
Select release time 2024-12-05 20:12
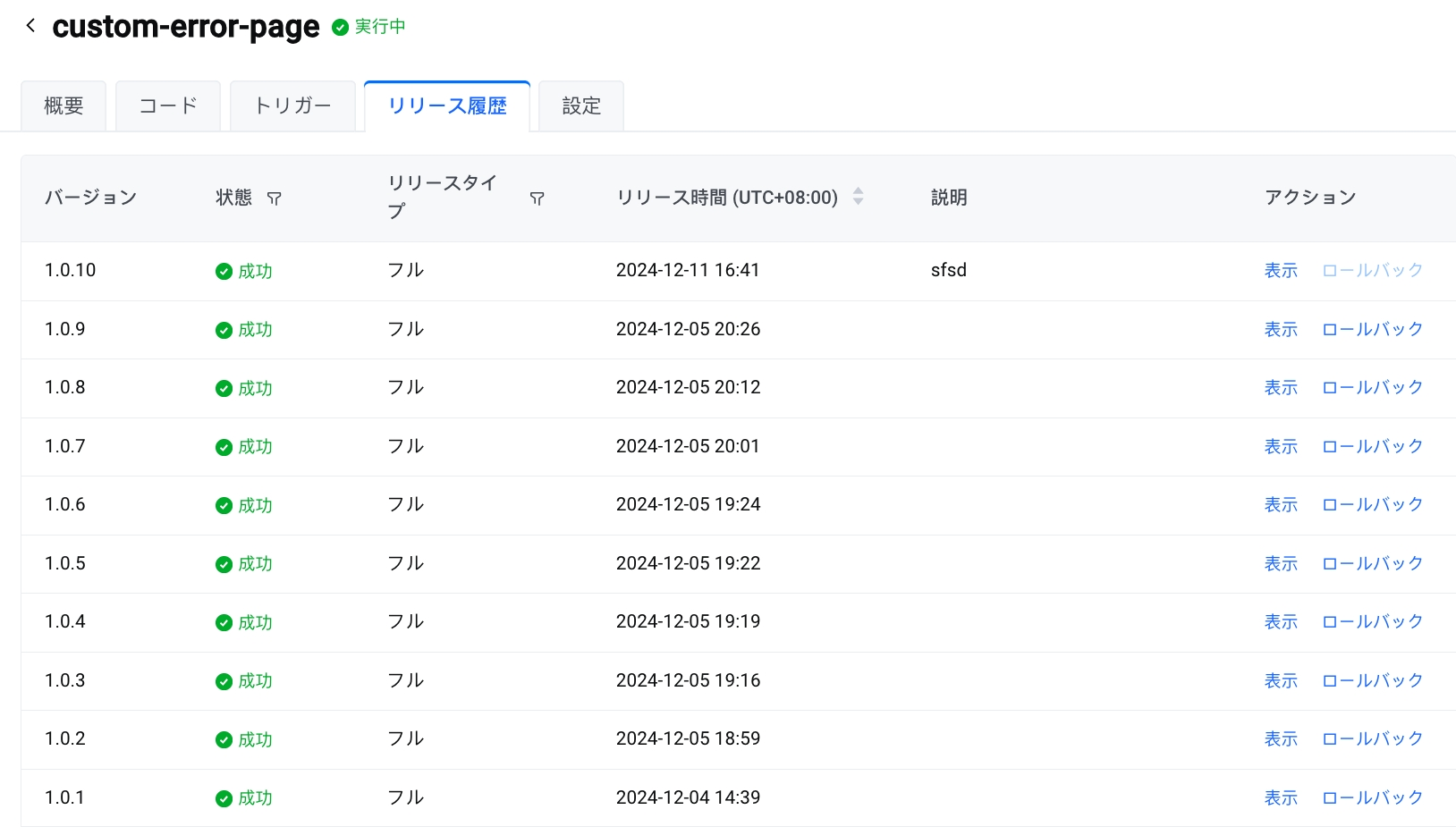[x=689, y=387]
